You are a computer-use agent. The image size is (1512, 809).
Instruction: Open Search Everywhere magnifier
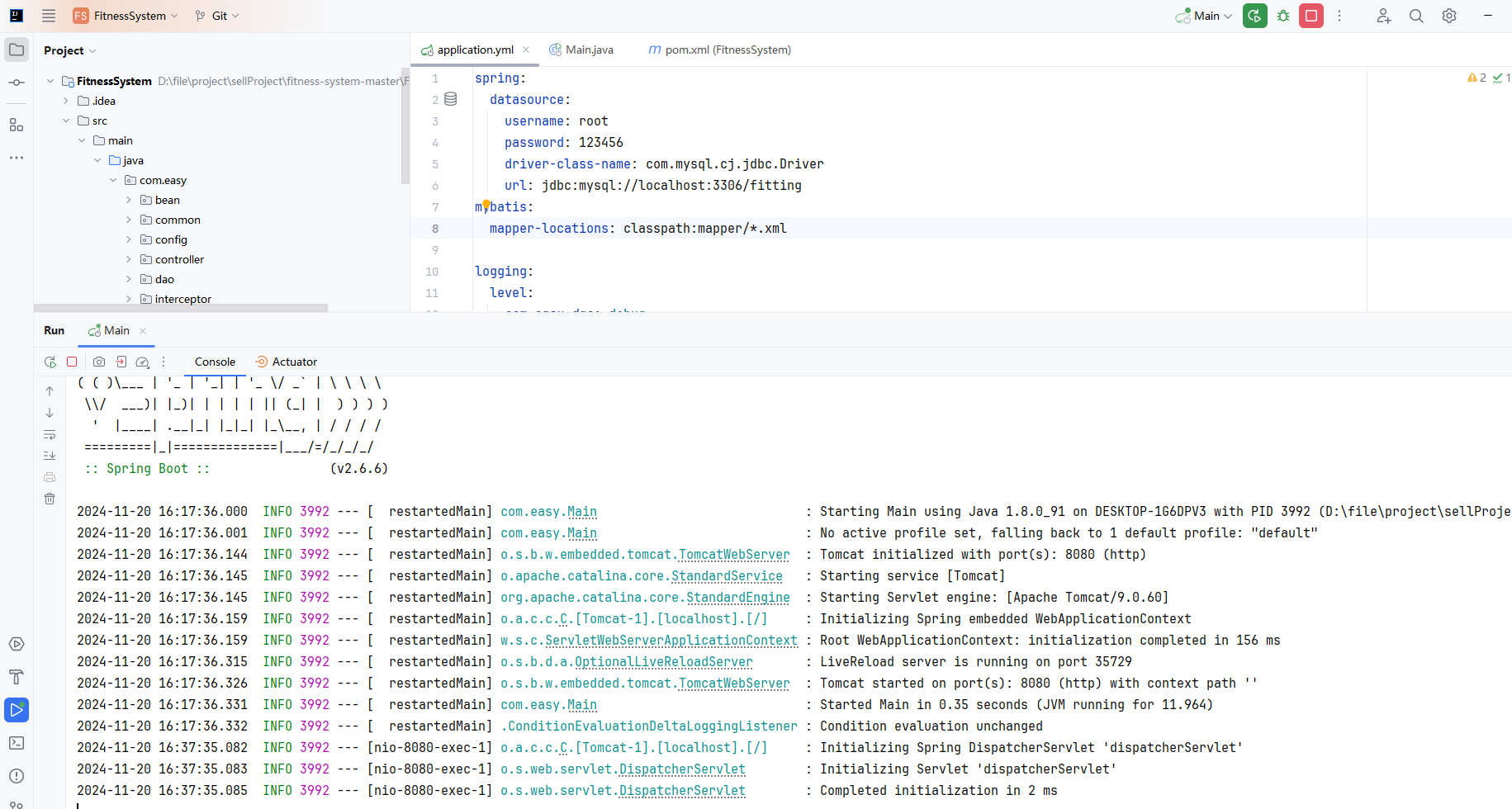1416,16
